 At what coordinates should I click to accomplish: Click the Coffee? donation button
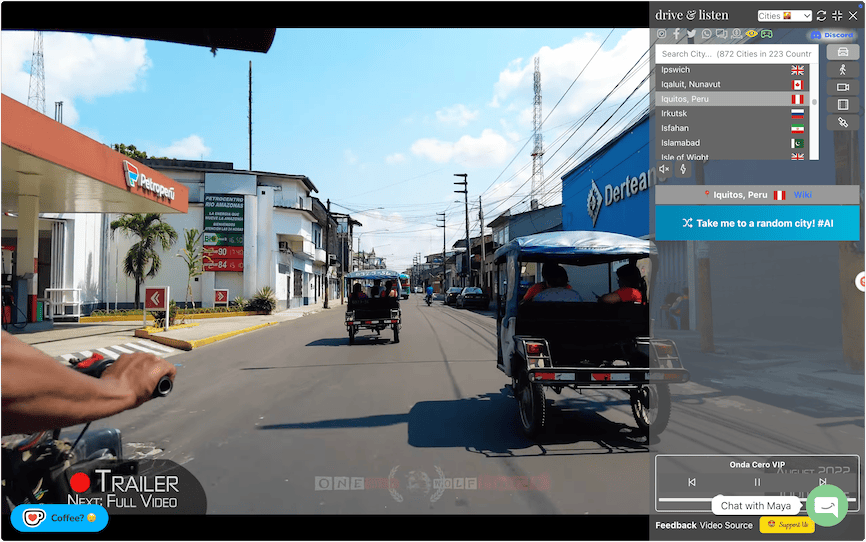[x=60, y=518]
